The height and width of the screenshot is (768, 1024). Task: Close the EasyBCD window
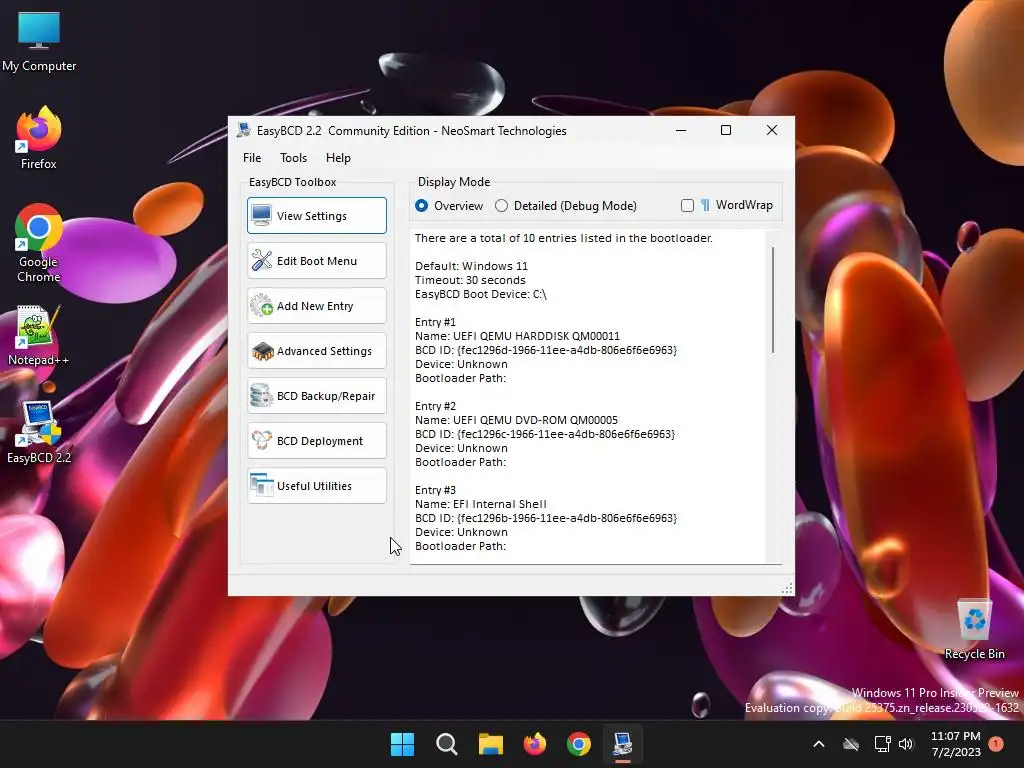point(772,130)
